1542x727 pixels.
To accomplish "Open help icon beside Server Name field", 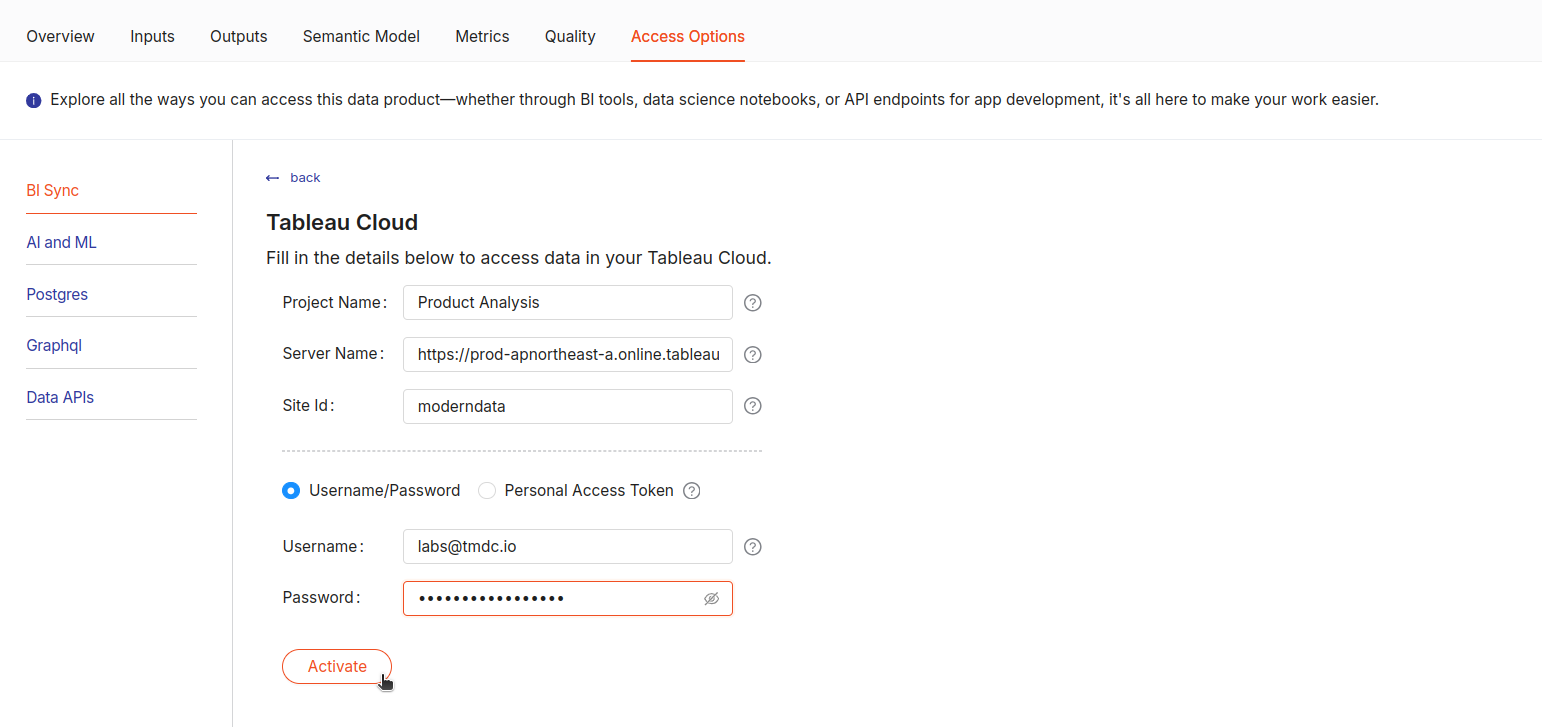I will click(x=753, y=354).
